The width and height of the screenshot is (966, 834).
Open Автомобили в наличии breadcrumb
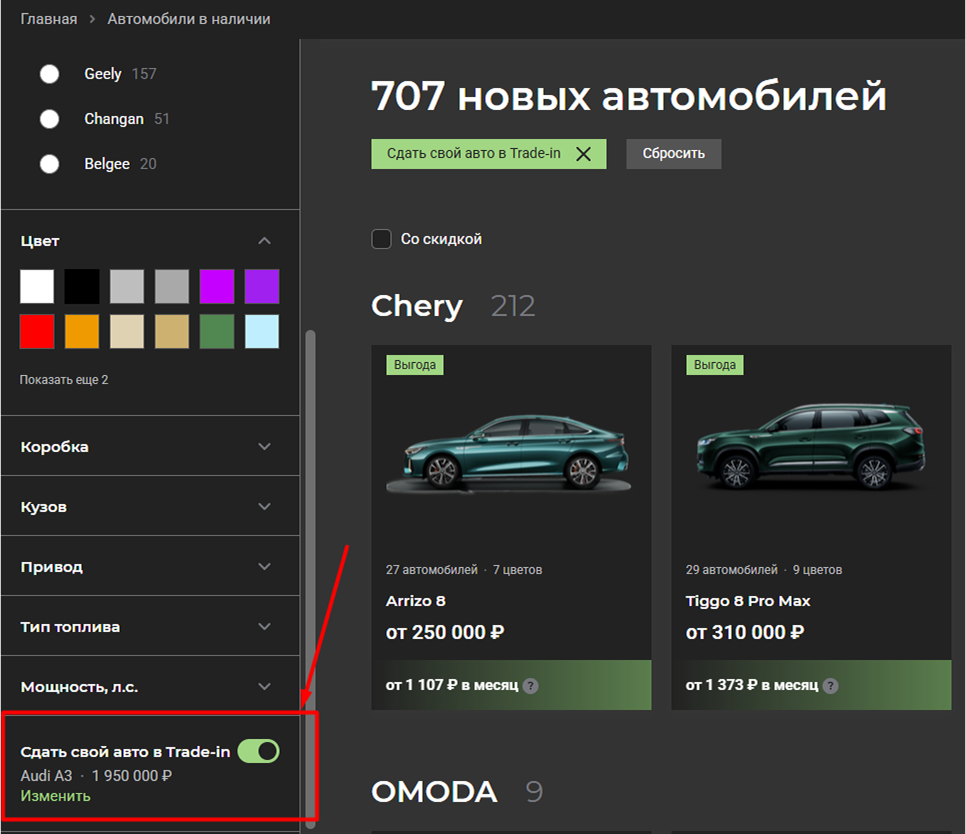pyautogui.click(x=189, y=19)
